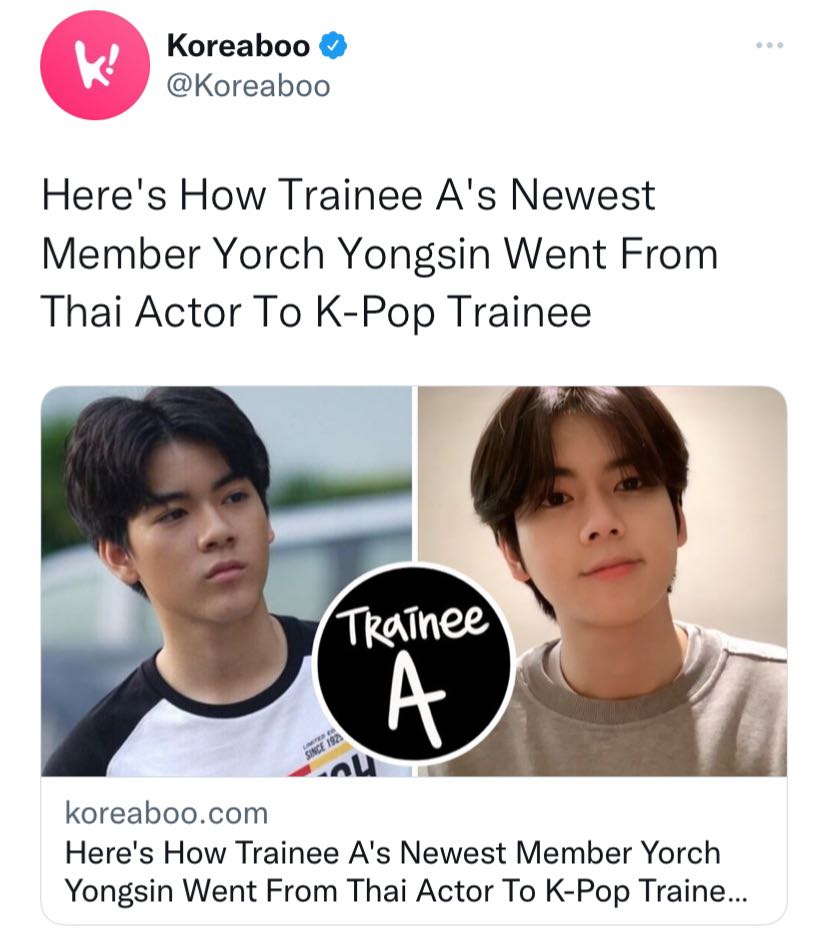
Task: Click the handwritten Trainee word in logo
Action: click(413, 622)
